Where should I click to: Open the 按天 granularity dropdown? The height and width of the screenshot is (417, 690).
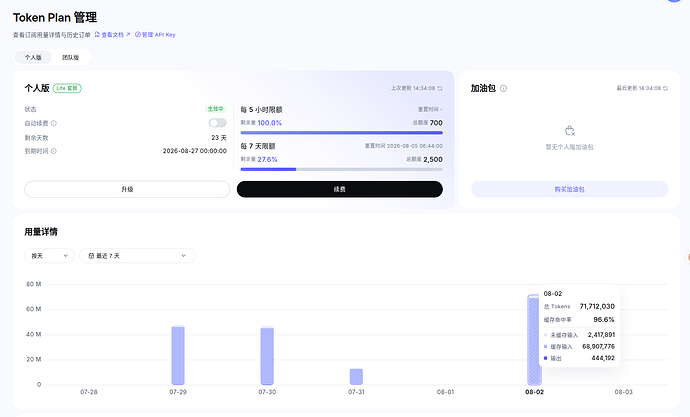pos(49,256)
